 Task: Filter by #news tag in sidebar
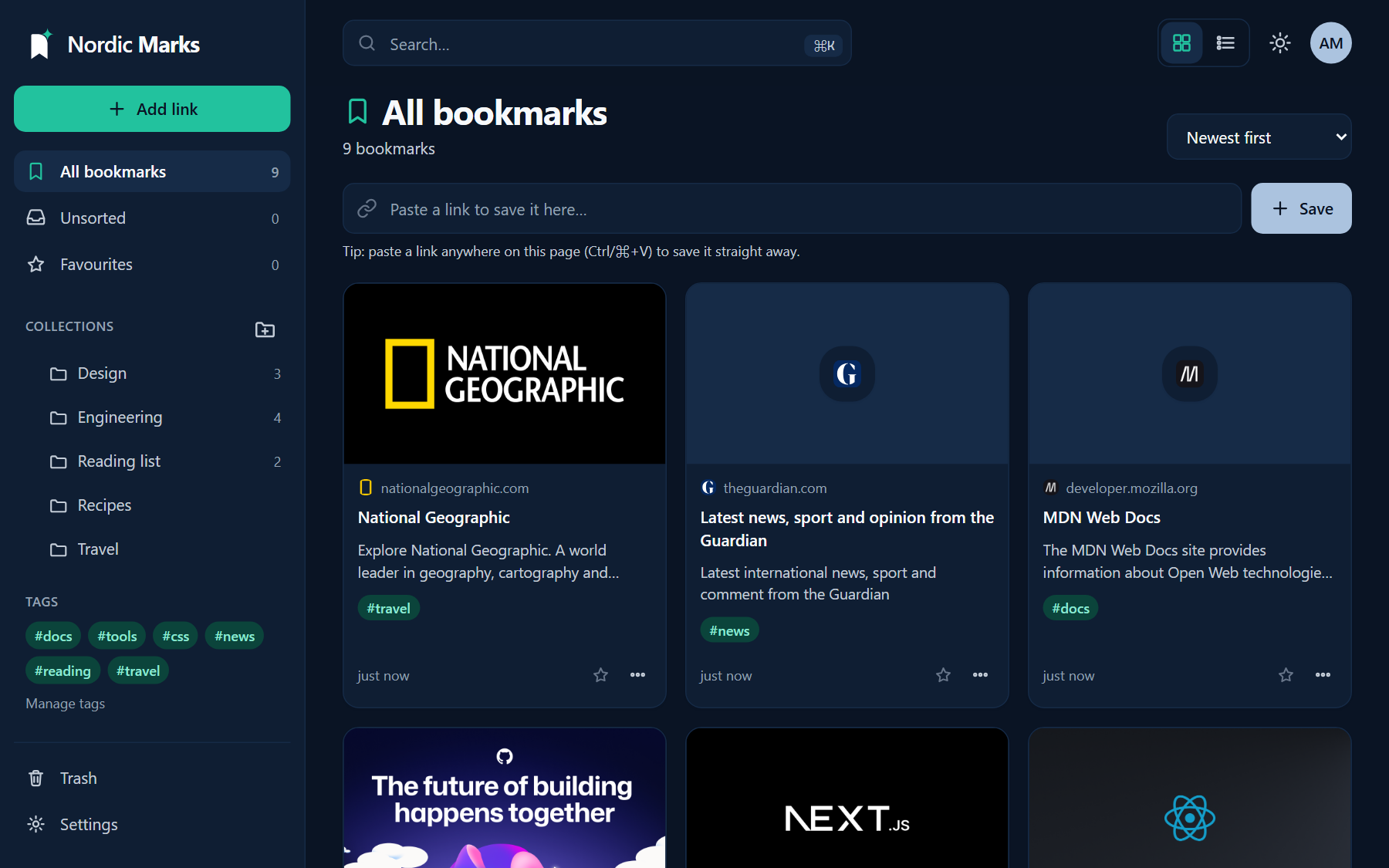pyautogui.click(x=235, y=636)
